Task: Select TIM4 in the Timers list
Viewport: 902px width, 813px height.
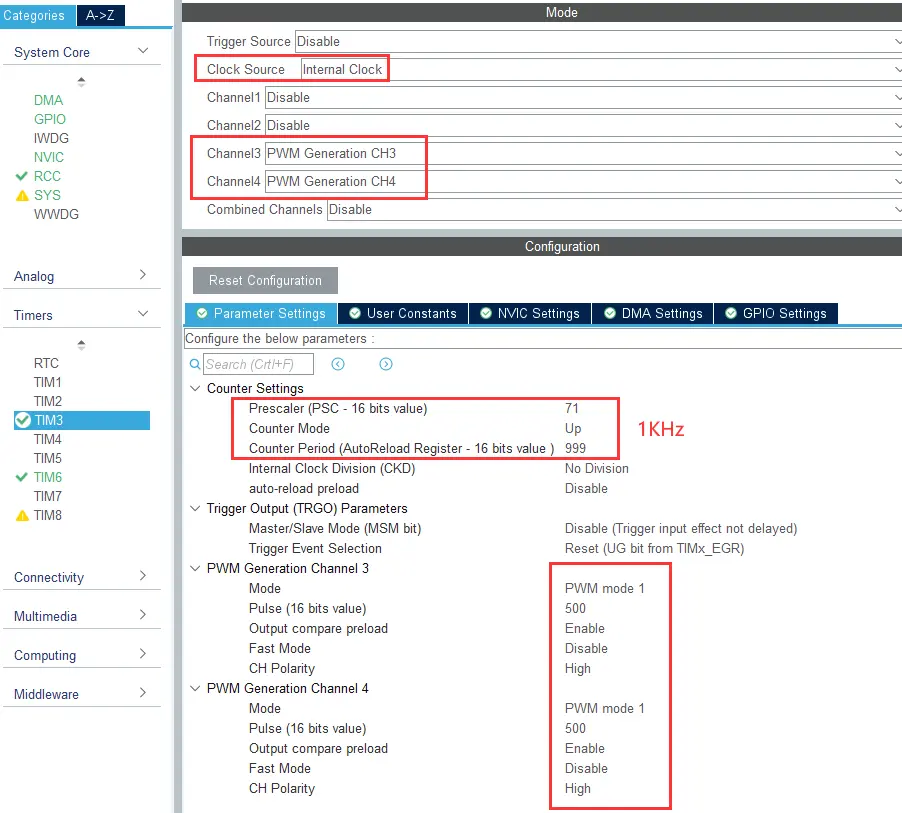Action: (x=48, y=440)
